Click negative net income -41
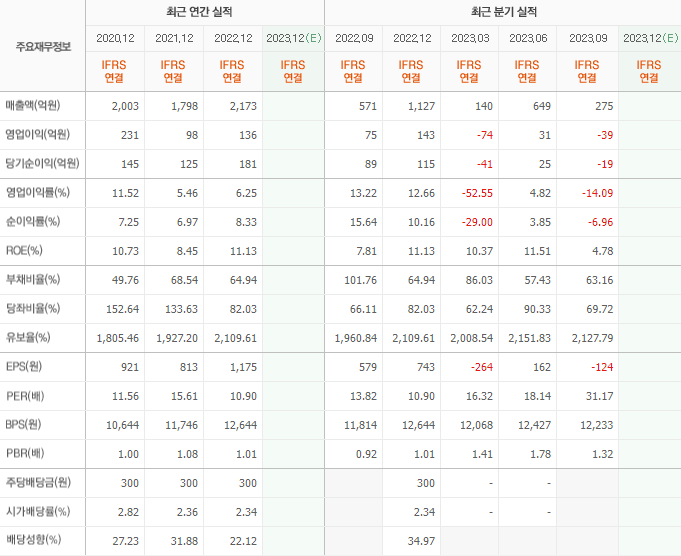 tap(485, 165)
